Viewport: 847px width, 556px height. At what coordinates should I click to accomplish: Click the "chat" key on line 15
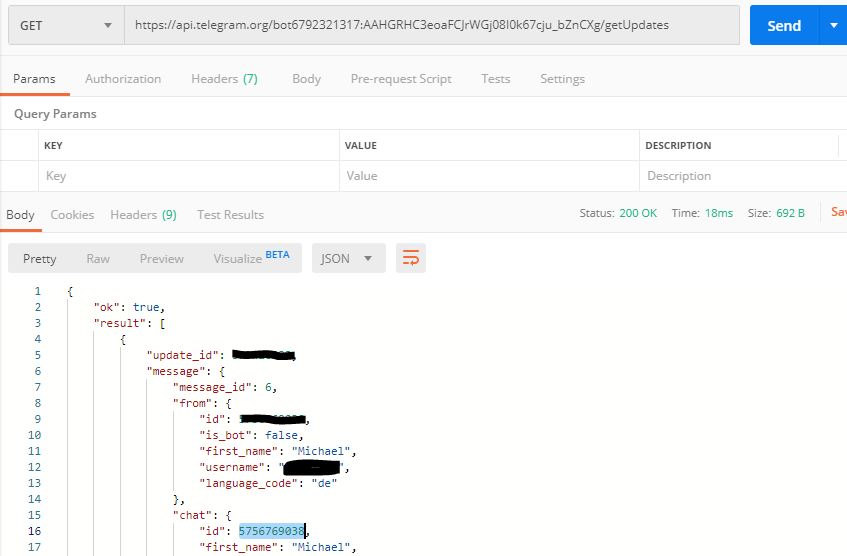click(x=192, y=515)
